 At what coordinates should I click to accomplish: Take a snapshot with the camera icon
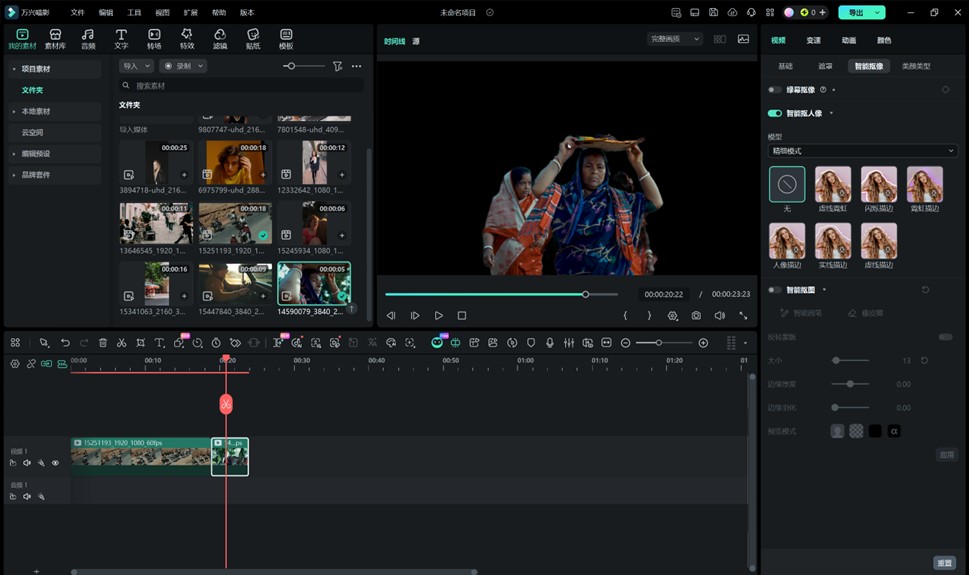(x=696, y=316)
